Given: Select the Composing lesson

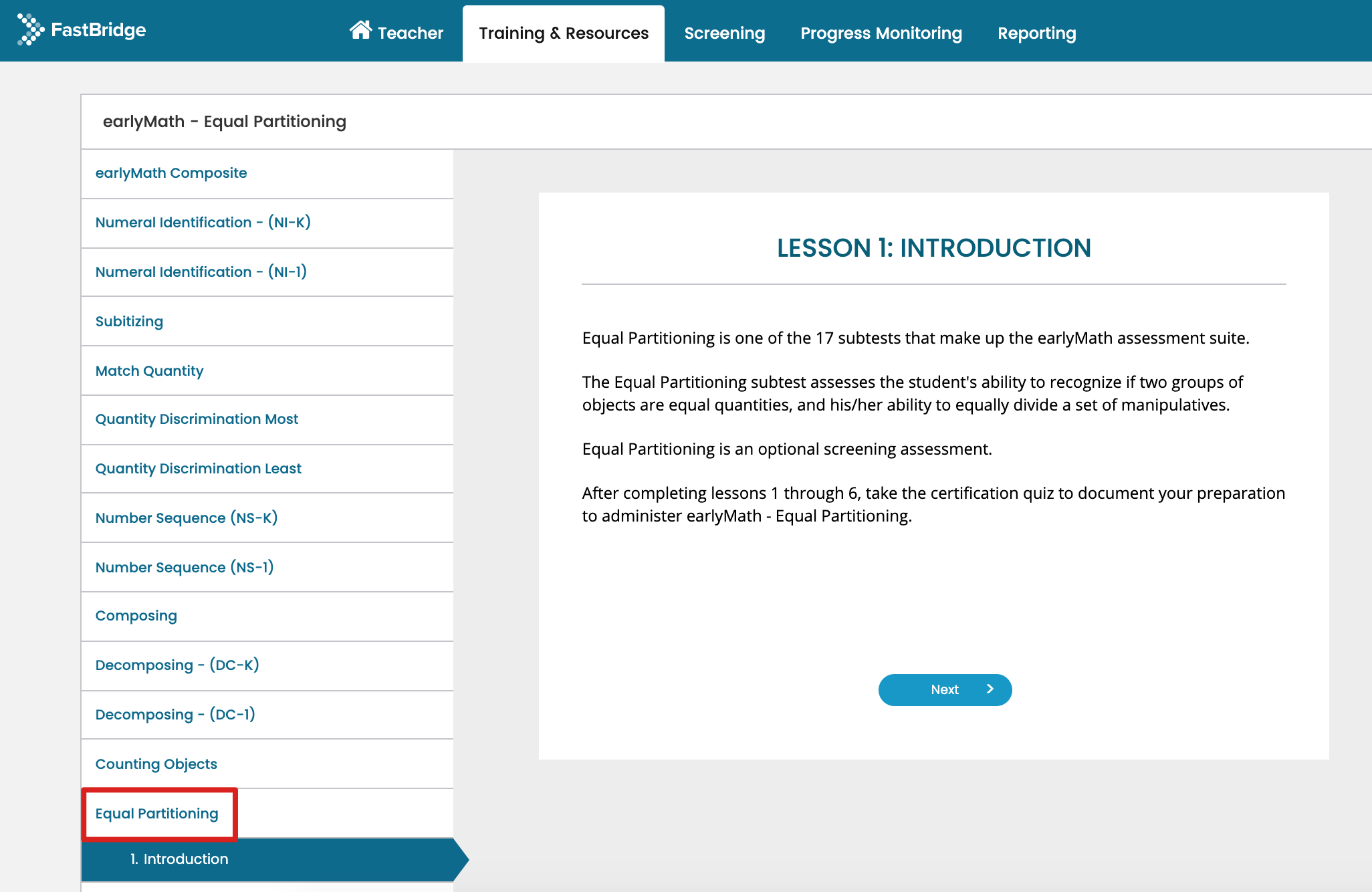Looking at the screenshot, I should point(267,616).
